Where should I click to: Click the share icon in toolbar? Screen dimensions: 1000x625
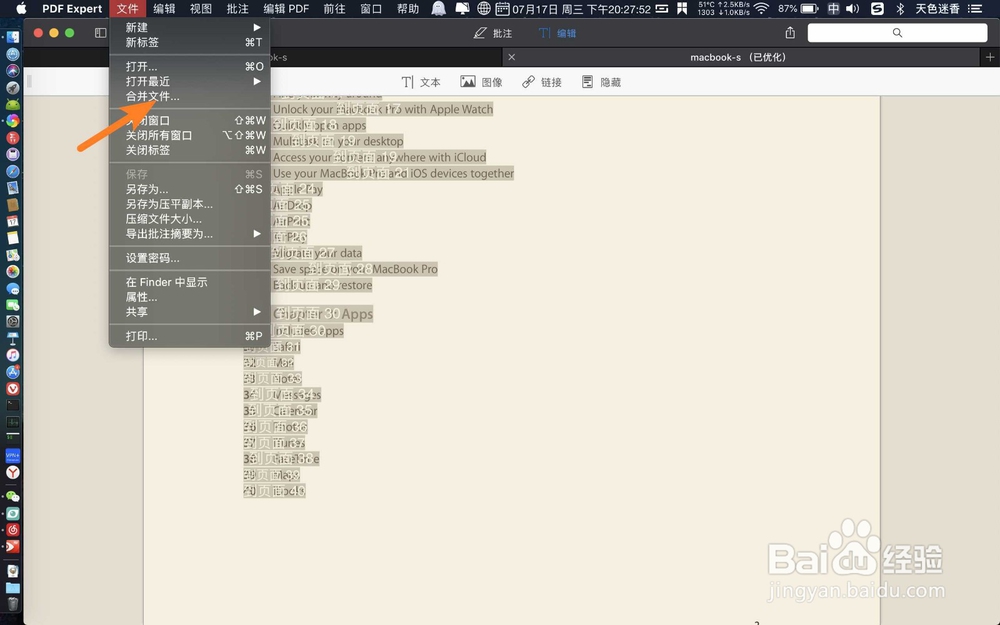[x=790, y=33]
